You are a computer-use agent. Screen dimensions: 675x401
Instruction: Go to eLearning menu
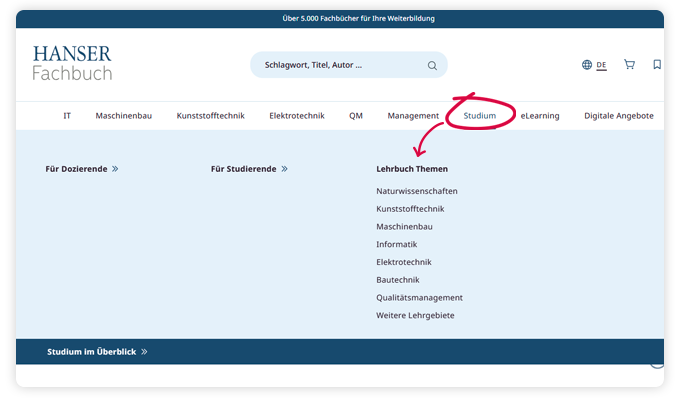[x=540, y=116]
